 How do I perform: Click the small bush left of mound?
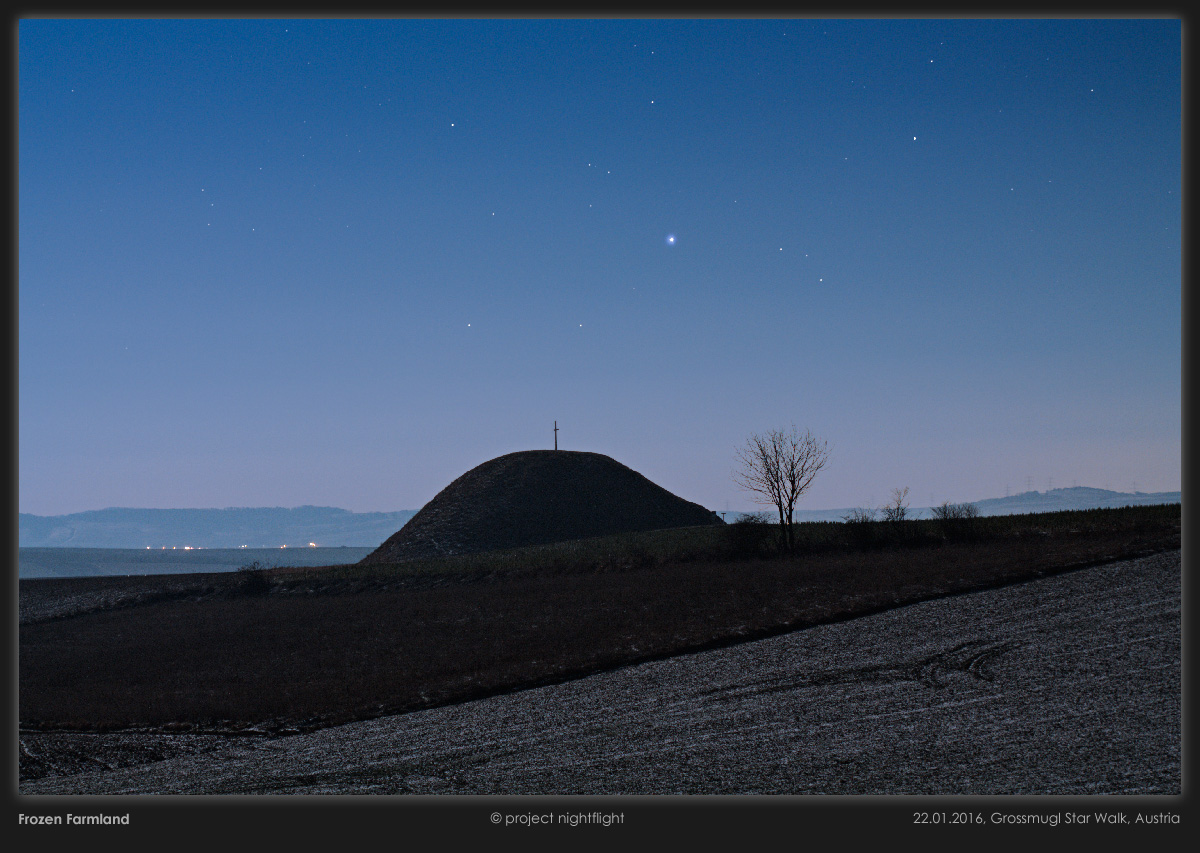tap(254, 574)
